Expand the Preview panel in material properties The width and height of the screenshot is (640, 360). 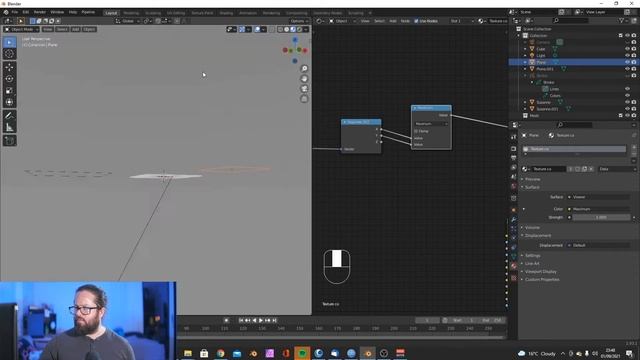click(532, 179)
